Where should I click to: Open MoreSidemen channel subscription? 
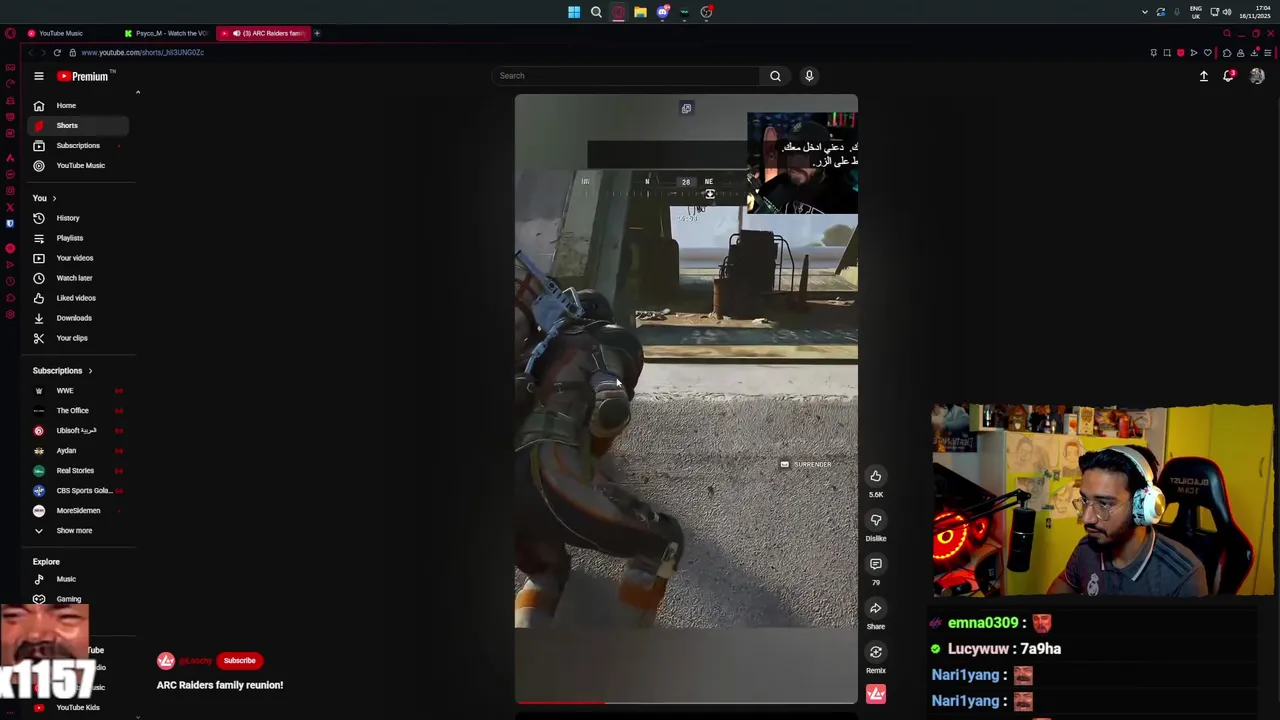click(x=78, y=510)
